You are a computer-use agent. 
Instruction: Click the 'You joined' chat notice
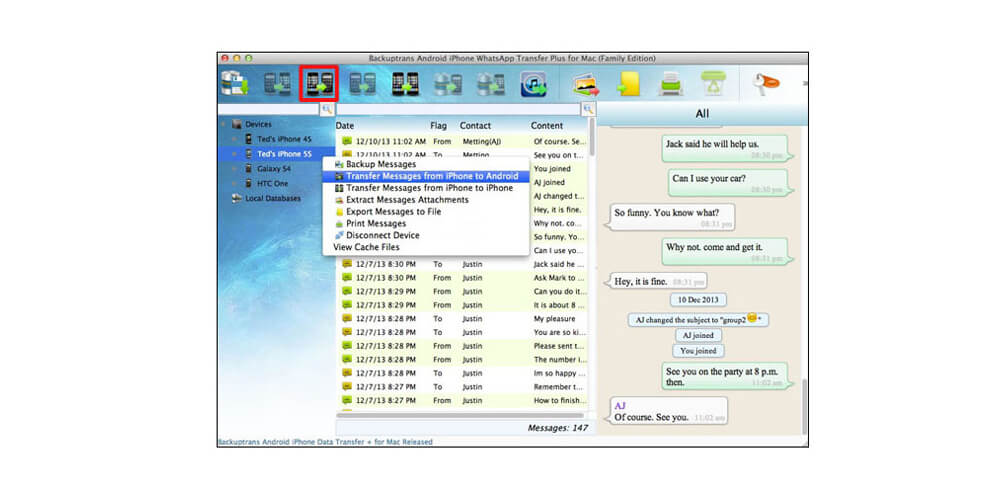698,351
